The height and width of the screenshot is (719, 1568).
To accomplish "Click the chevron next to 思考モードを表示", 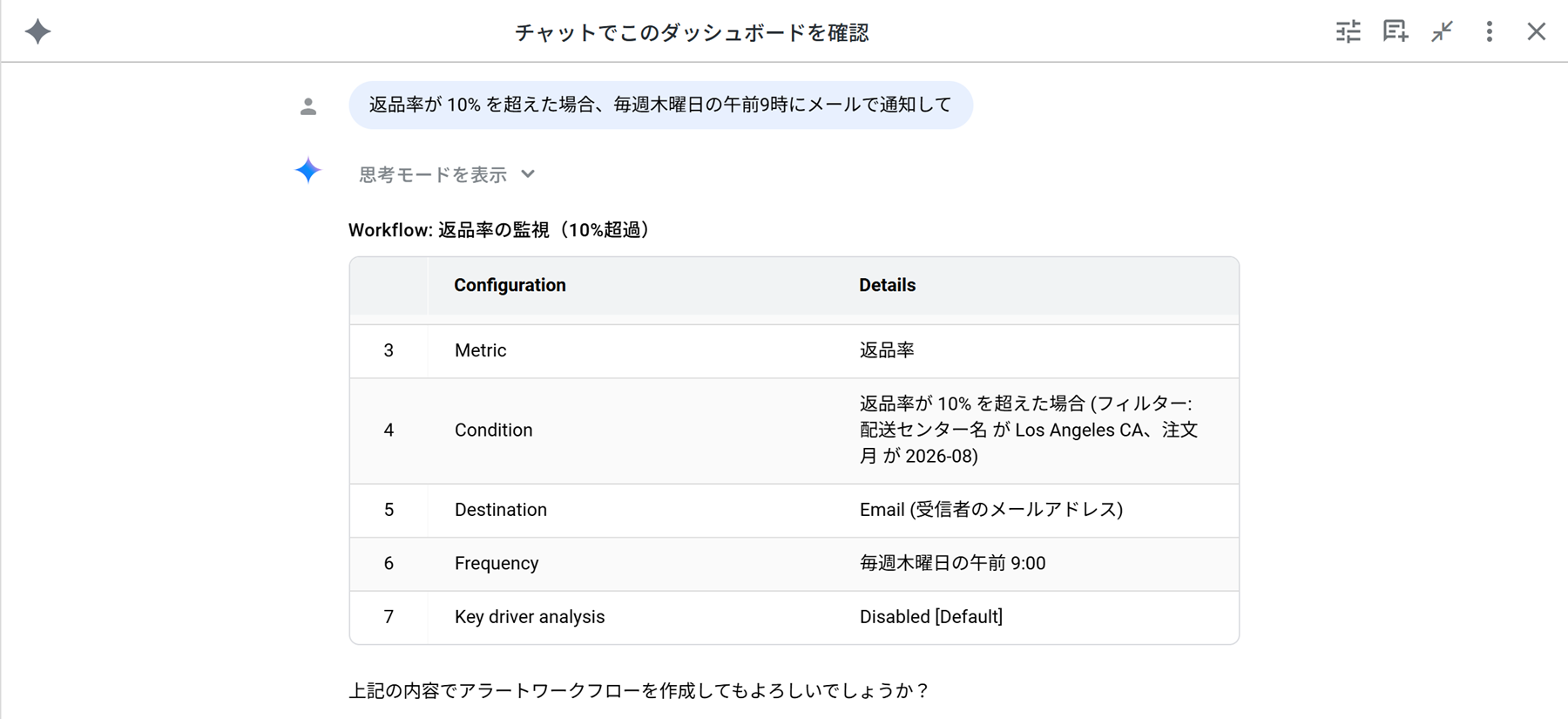I will click(x=528, y=173).
